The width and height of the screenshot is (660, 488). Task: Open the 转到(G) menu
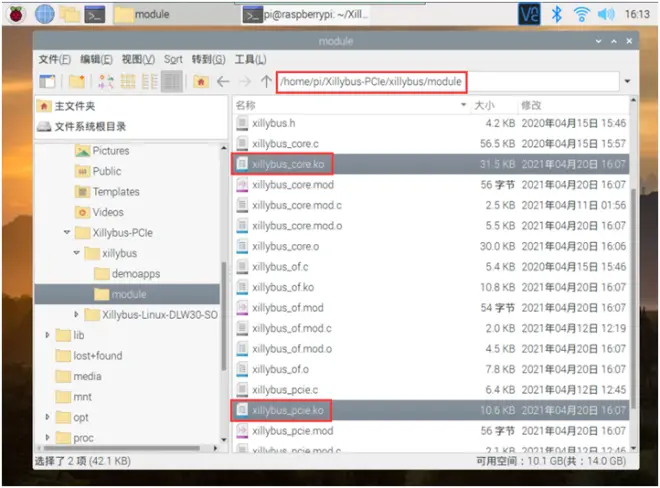[209, 59]
